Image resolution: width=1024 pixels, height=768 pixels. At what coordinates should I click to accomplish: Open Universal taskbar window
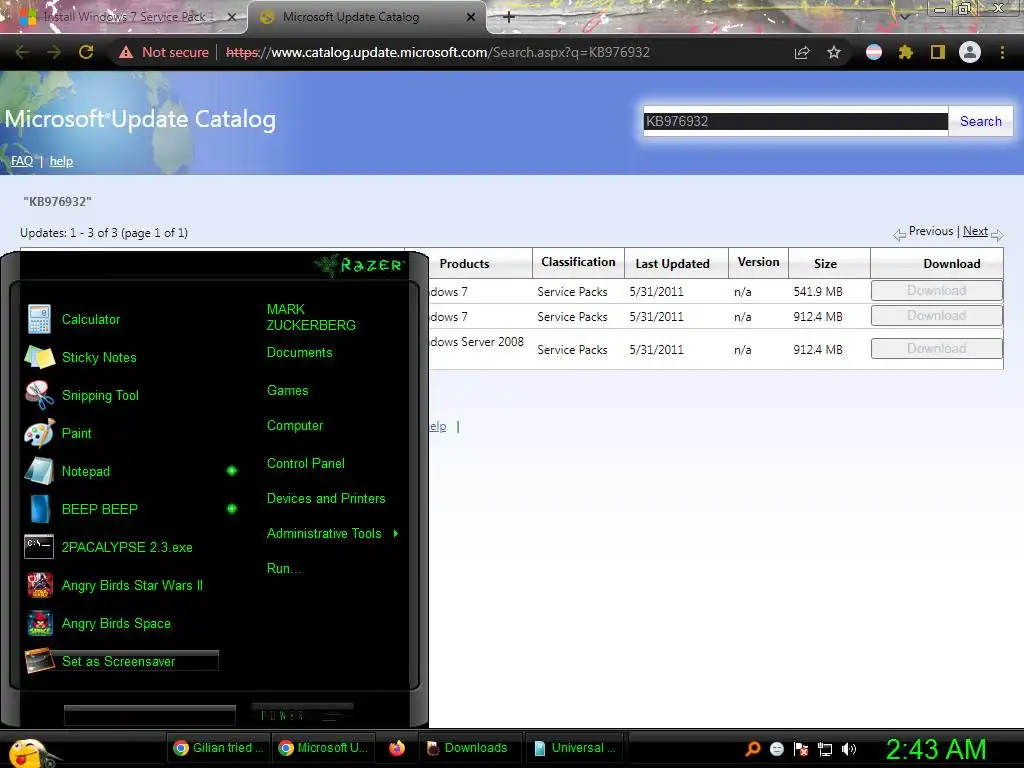point(574,748)
